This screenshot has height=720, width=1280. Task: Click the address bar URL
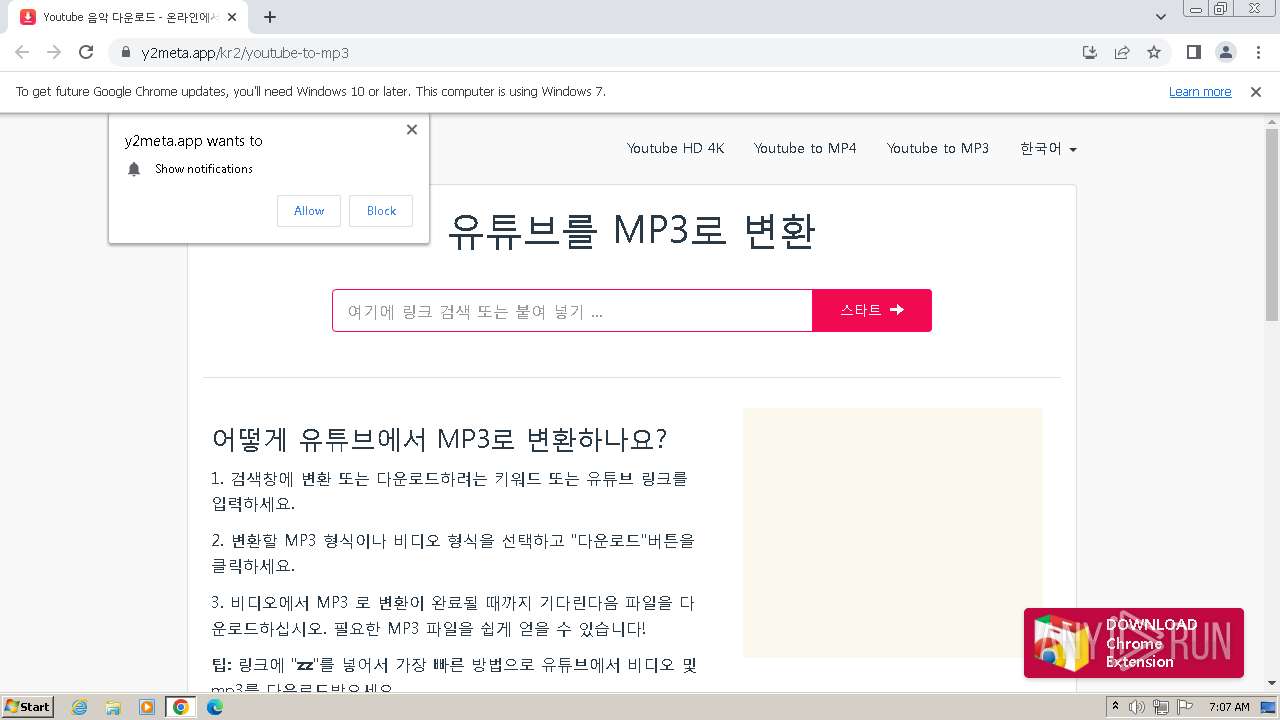tap(245, 53)
